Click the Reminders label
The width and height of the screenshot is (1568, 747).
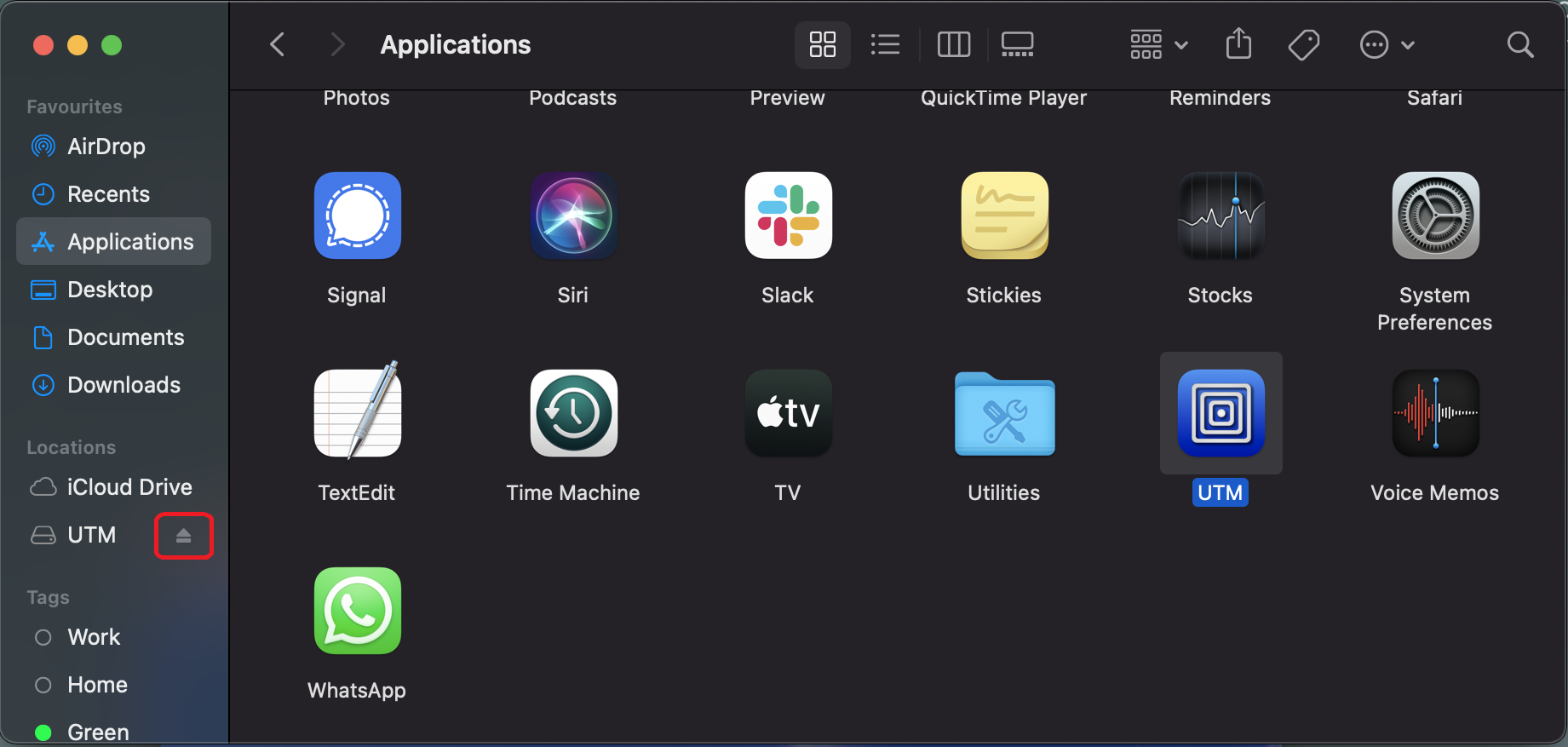pos(1221,98)
